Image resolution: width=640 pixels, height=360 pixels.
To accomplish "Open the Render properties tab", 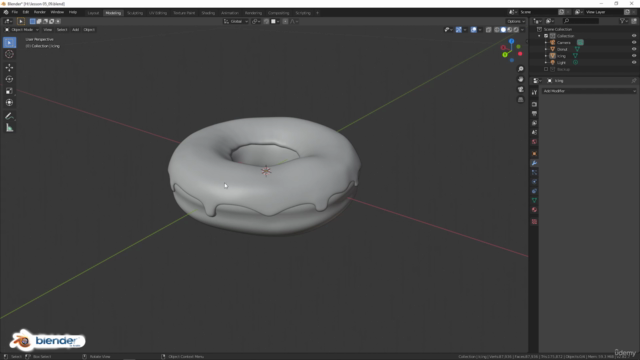I will click(x=534, y=104).
